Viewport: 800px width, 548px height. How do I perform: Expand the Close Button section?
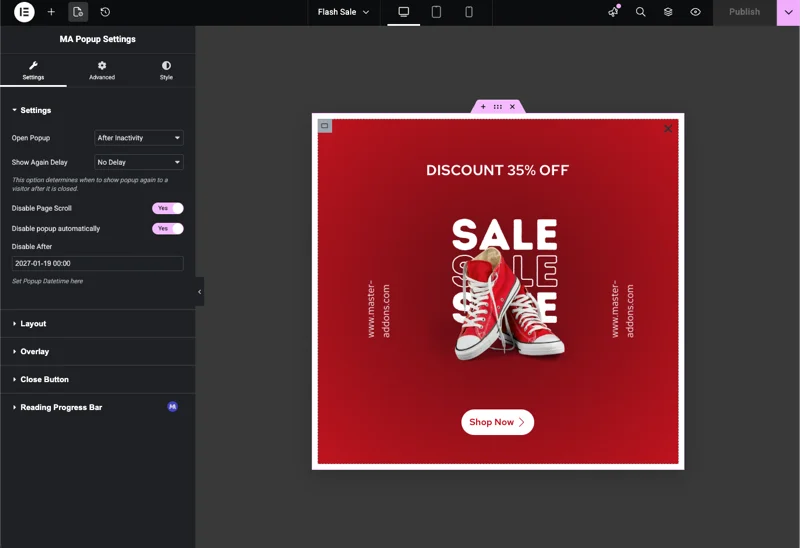(97, 379)
